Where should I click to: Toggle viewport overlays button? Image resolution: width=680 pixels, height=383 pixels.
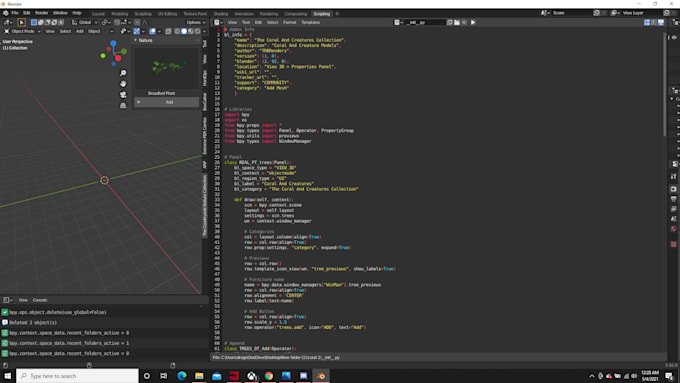point(152,31)
